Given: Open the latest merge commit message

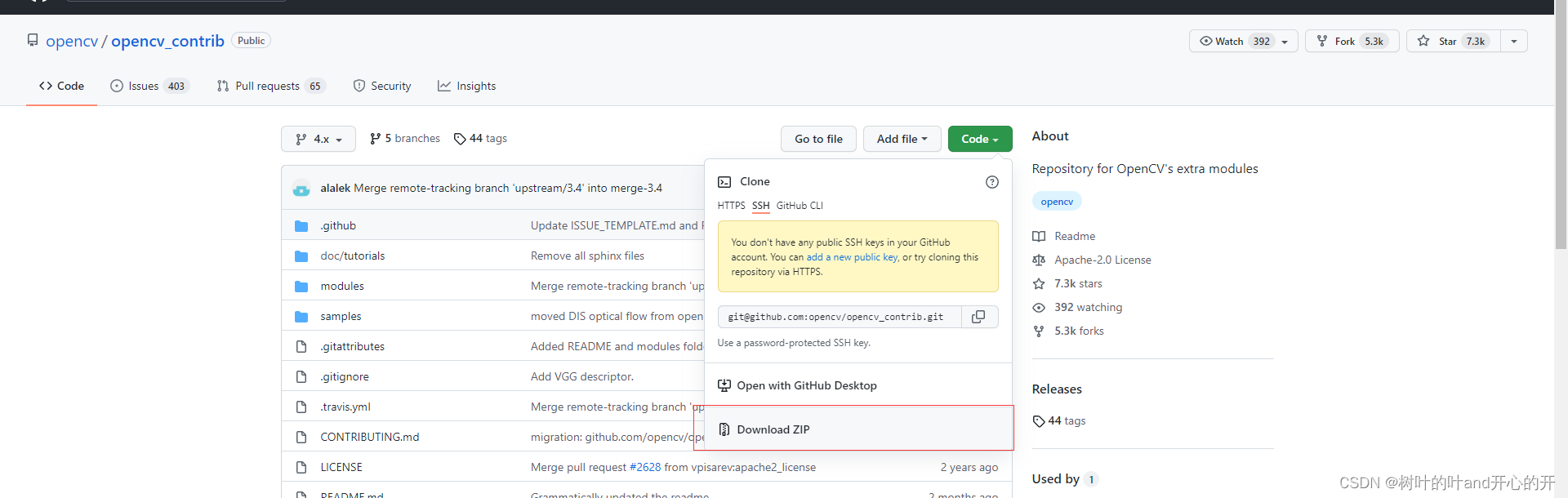Looking at the screenshot, I should (508, 188).
